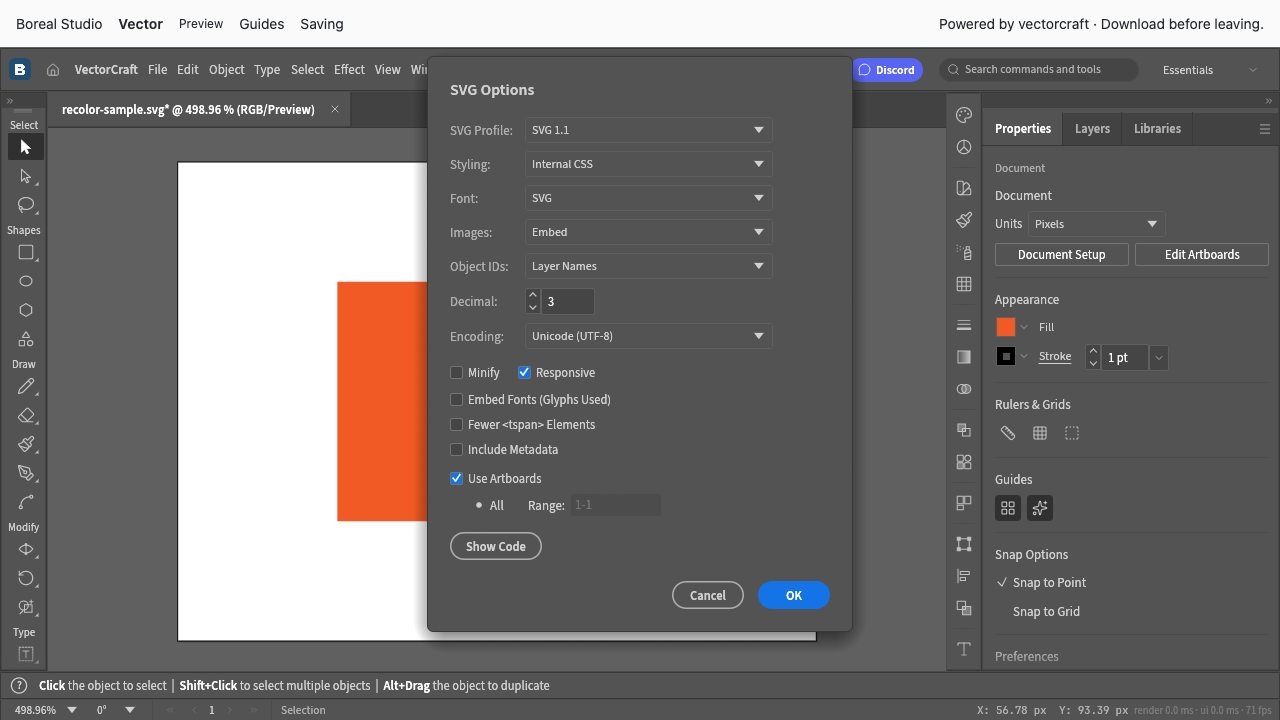Select the Ellipse shape tool

click(x=26, y=281)
